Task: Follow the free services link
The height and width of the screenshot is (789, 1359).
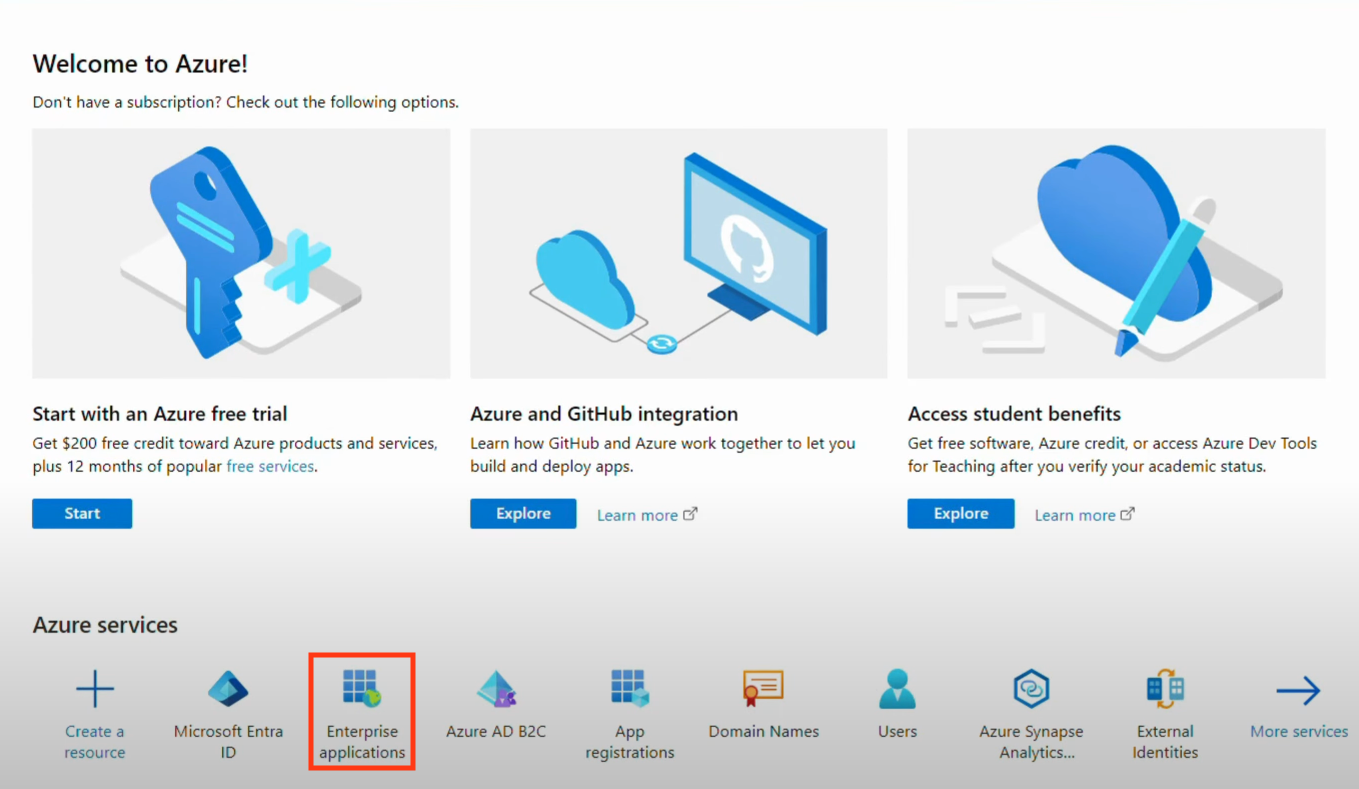Action: click(x=270, y=466)
